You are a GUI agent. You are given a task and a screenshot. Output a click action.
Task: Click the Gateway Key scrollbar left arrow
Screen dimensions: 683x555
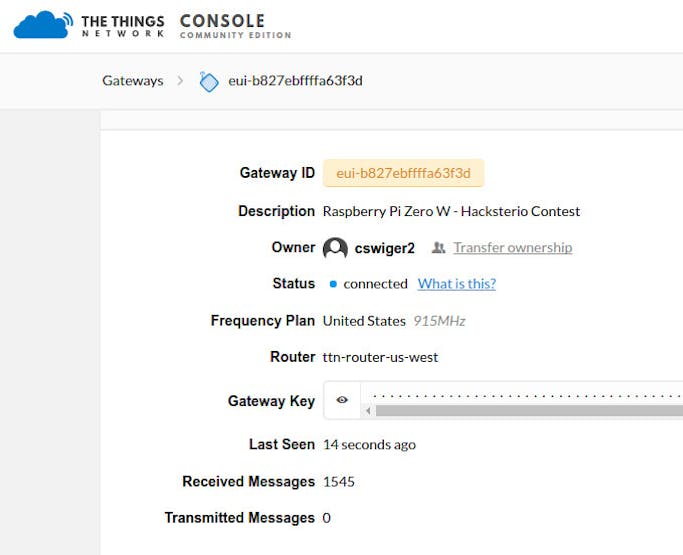tap(369, 411)
